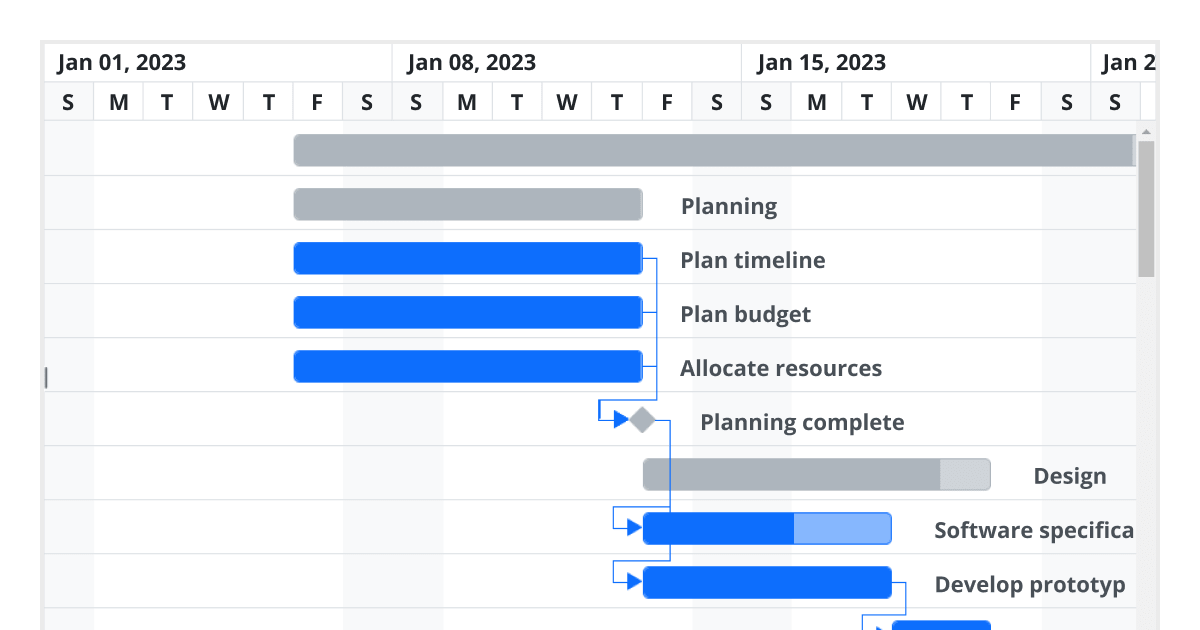Viewport: 1200px width, 630px height.
Task: Click the vertical scrollbar thumb
Action: click(x=1146, y=208)
